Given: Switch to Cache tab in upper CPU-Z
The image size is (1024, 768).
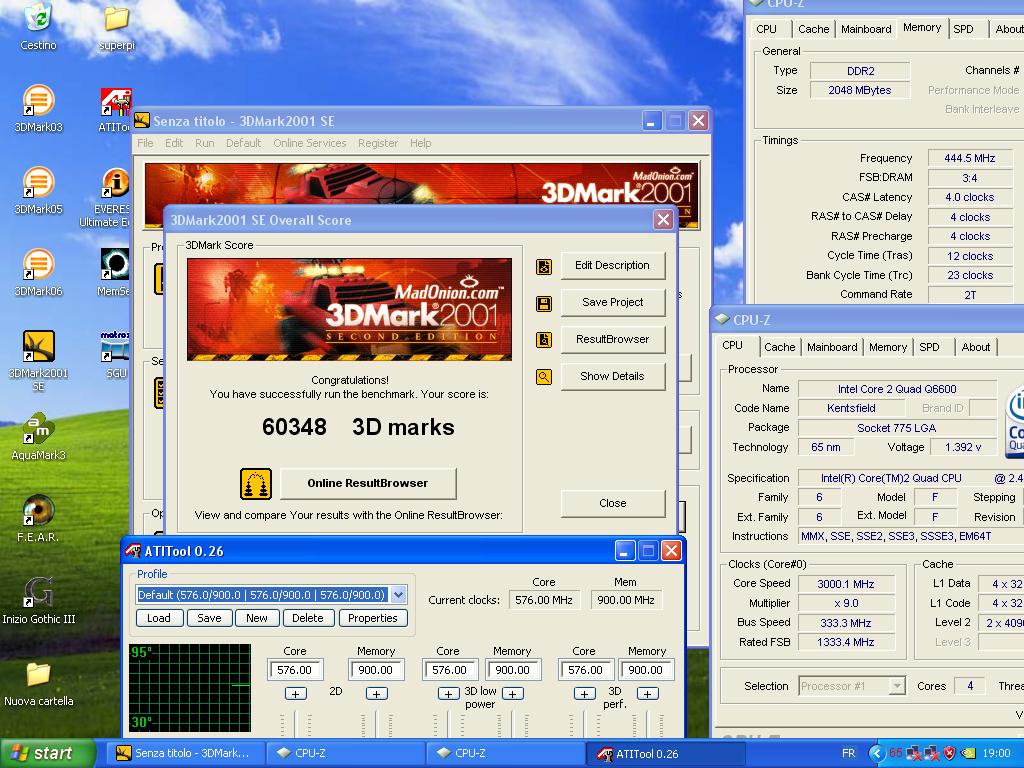Looking at the screenshot, I should click(813, 29).
